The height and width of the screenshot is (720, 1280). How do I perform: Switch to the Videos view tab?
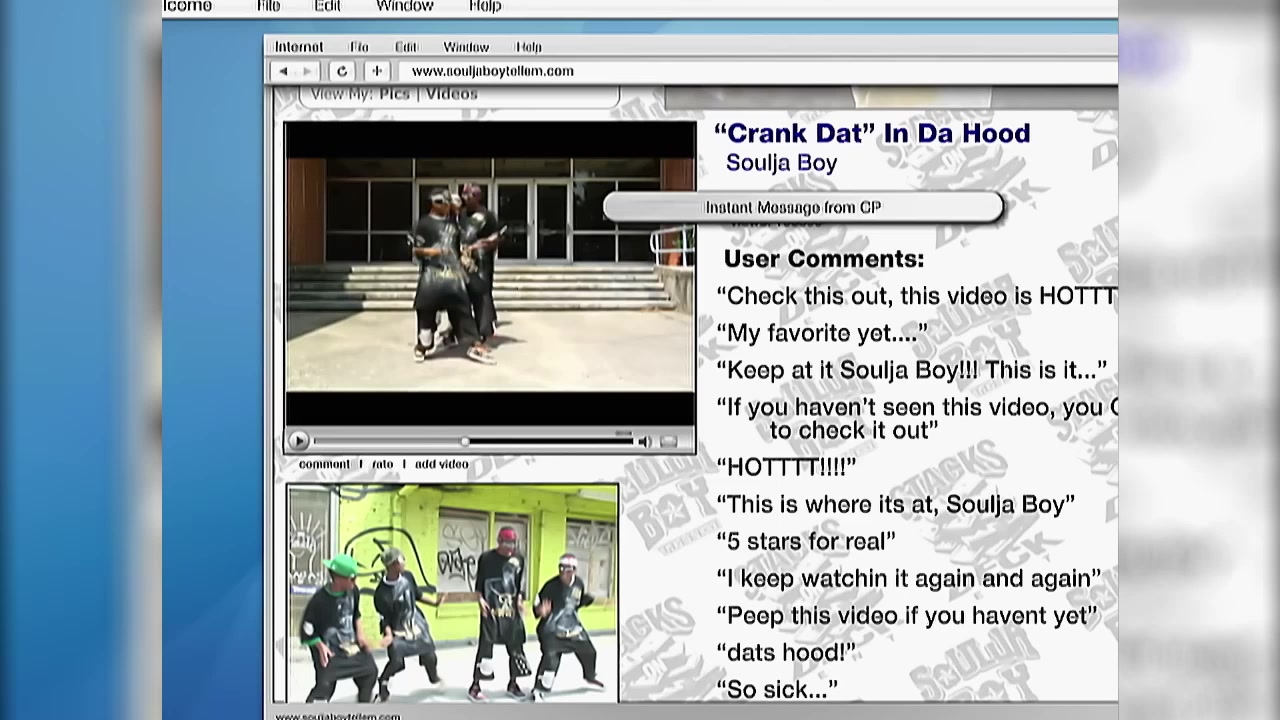click(452, 94)
